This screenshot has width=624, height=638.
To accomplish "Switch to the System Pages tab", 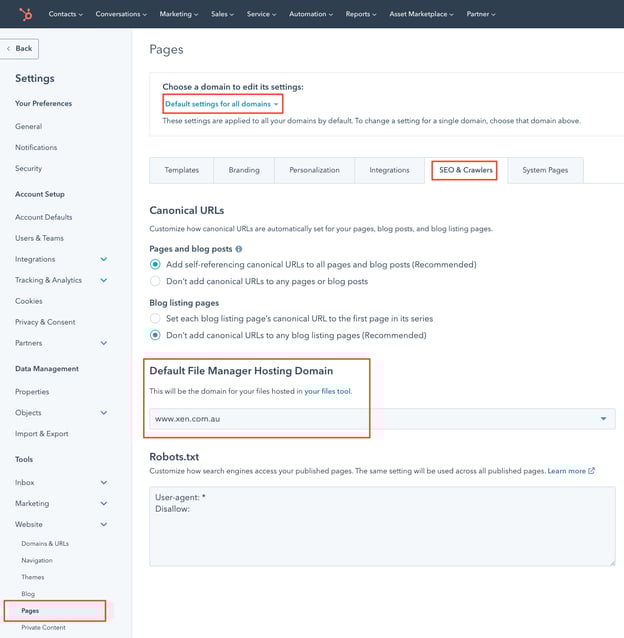I will click(545, 170).
